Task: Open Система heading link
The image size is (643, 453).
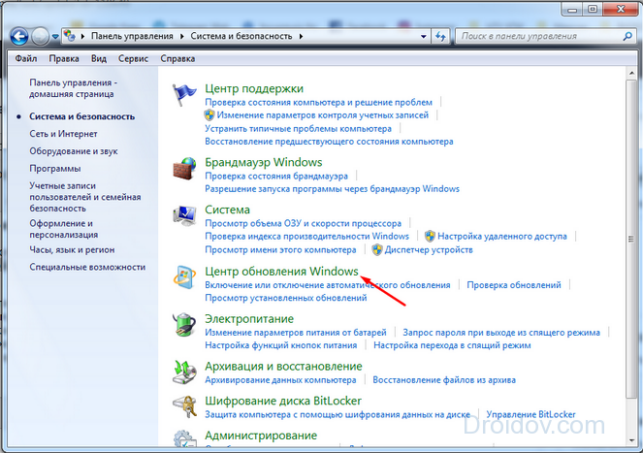Action: (227, 209)
